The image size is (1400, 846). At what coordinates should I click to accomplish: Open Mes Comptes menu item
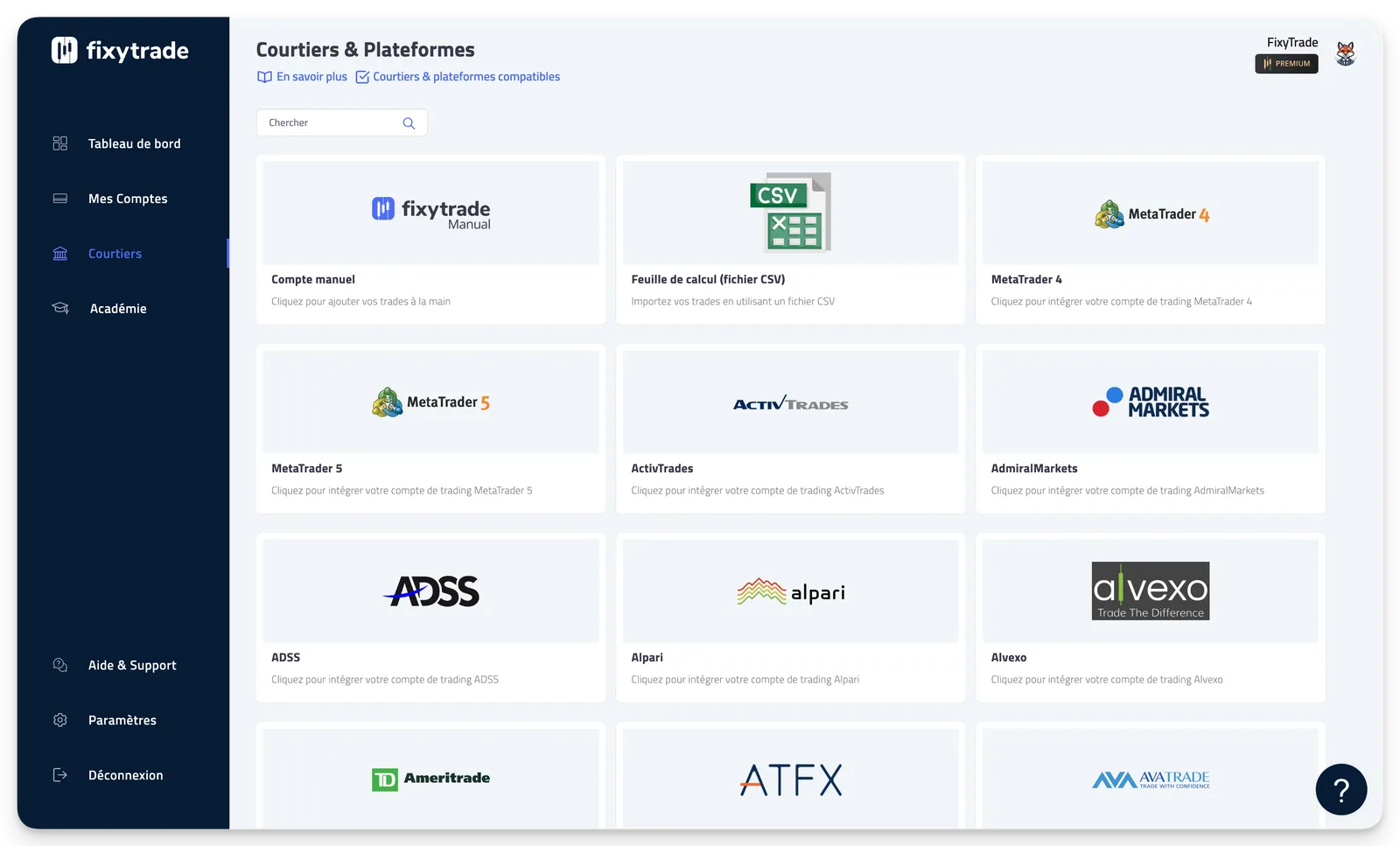[128, 199]
